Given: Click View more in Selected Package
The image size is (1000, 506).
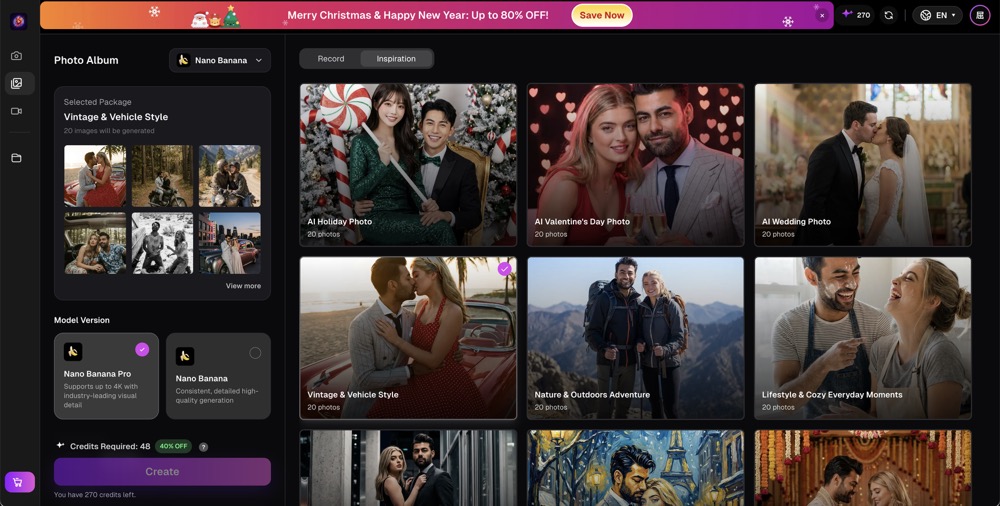Looking at the screenshot, I should point(243,286).
